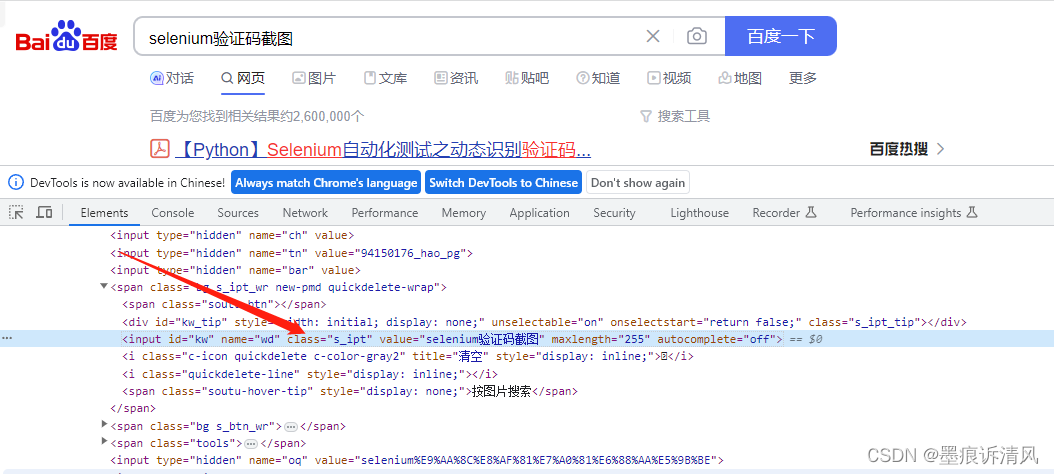
Task: Open the Network tab
Action: point(305,212)
